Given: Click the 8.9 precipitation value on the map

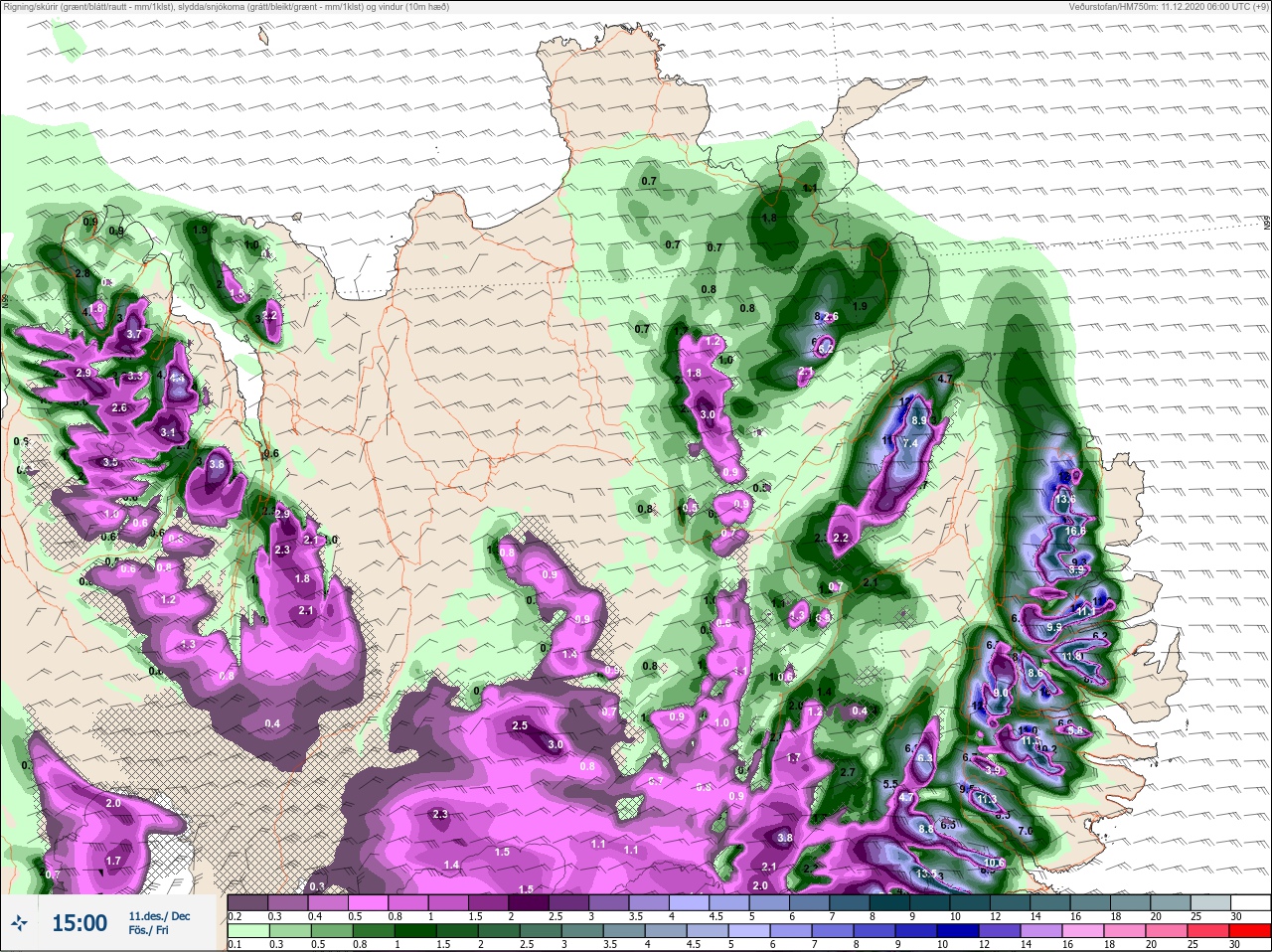Looking at the screenshot, I should tap(919, 421).
